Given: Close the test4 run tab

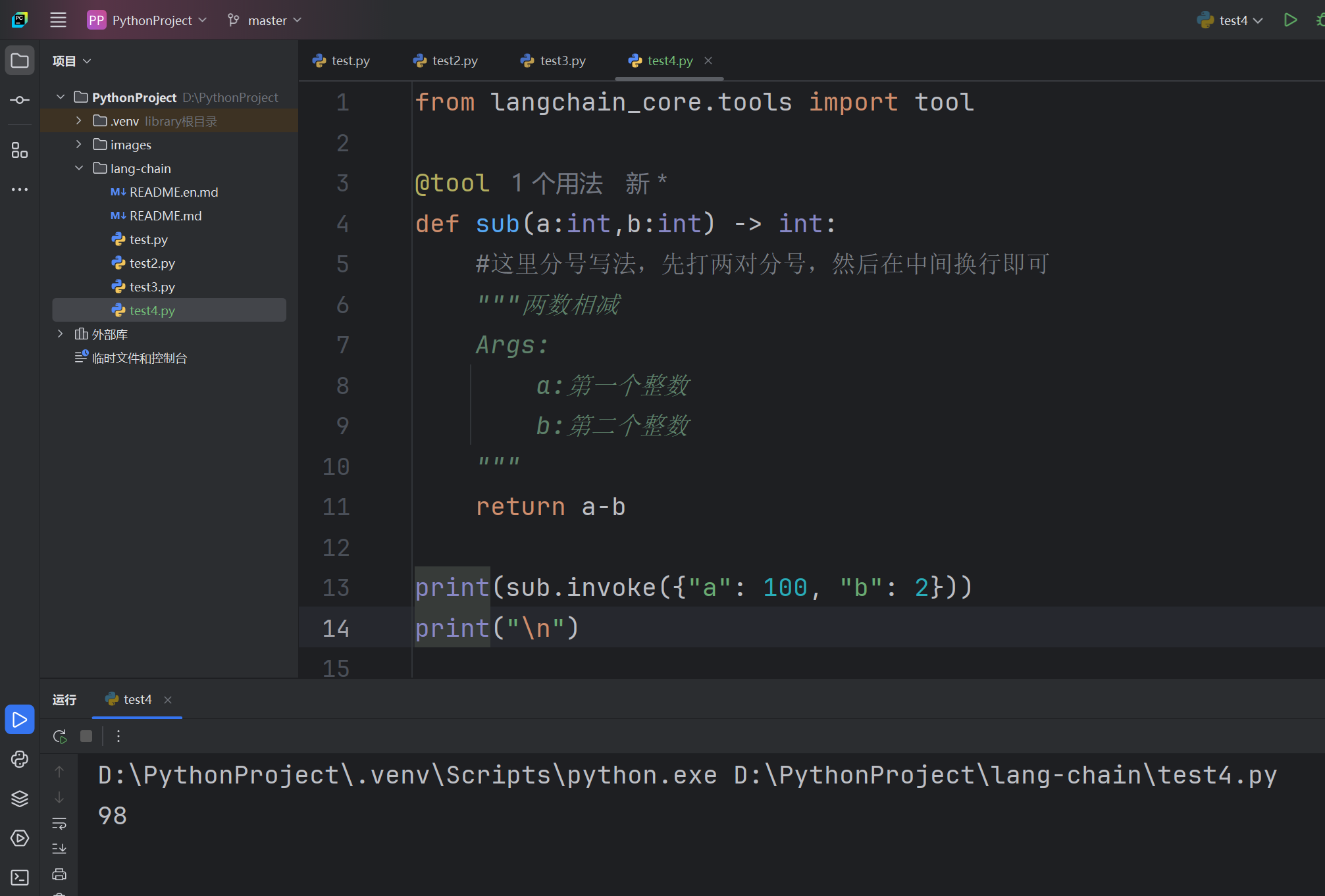Looking at the screenshot, I should (x=168, y=700).
